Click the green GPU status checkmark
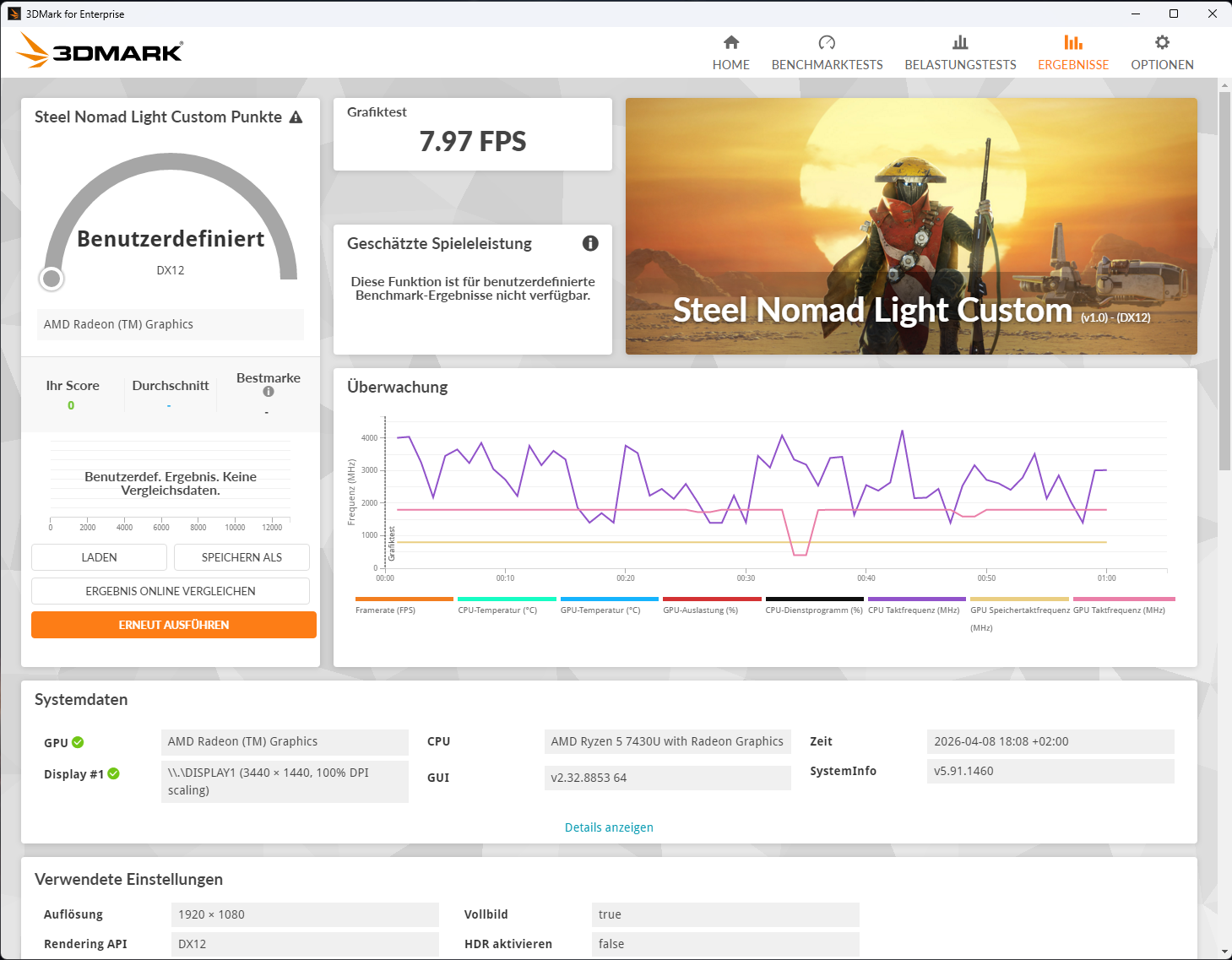This screenshot has width=1232, height=960. pyautogui.click(x=78, y=742)
